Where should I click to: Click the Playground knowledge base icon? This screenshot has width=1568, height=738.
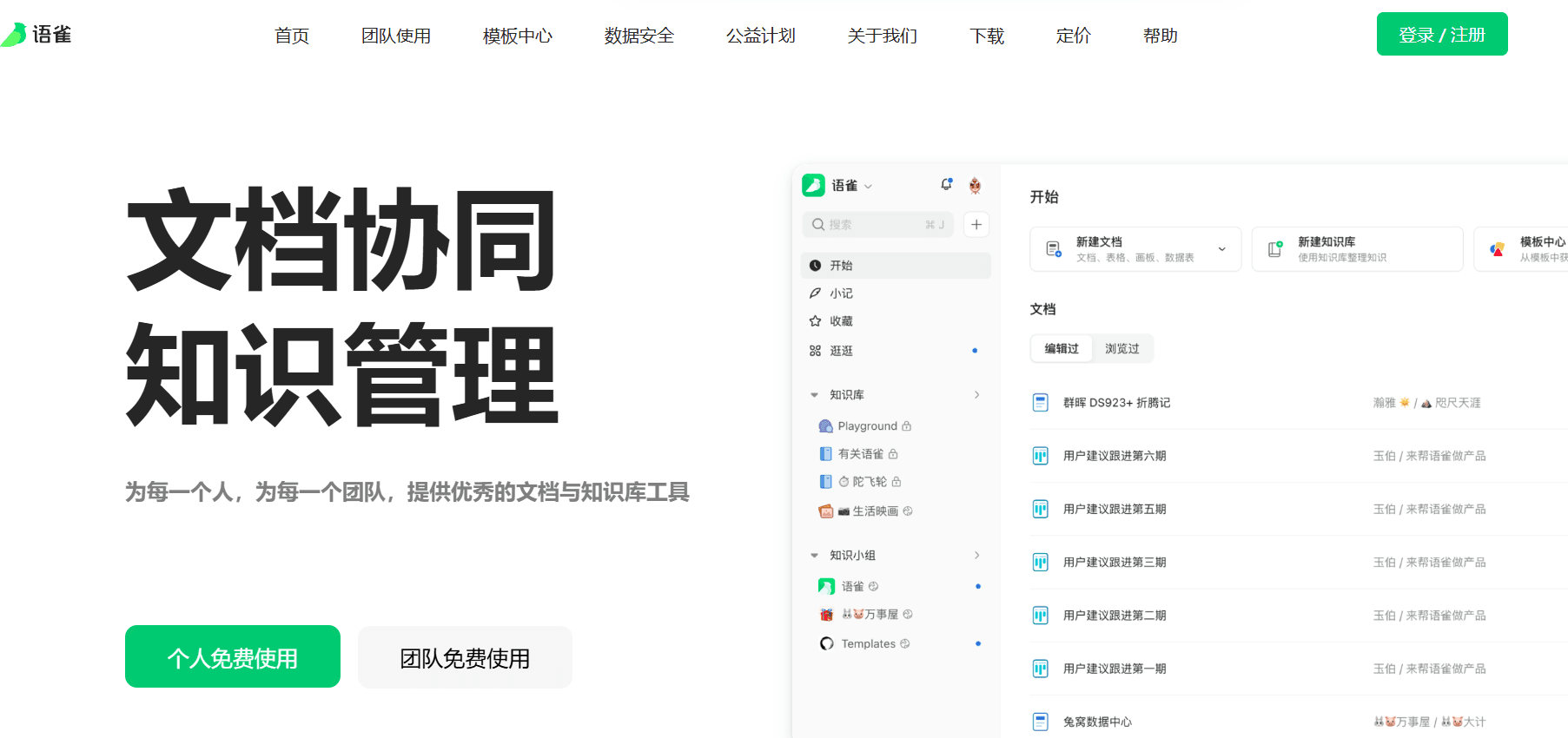point(826,426)
